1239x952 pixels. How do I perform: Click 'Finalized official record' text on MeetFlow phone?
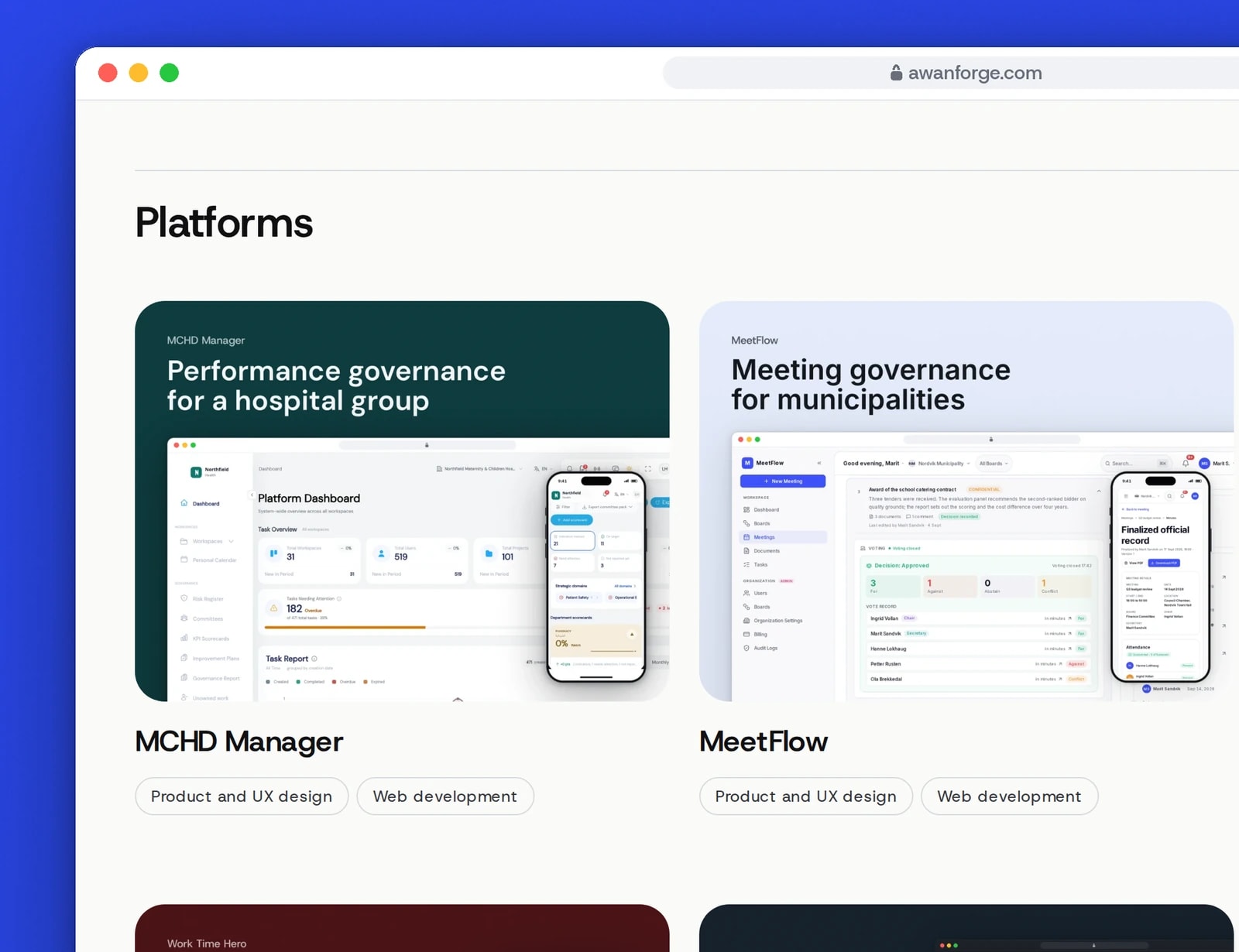(x=1155, y=535)
